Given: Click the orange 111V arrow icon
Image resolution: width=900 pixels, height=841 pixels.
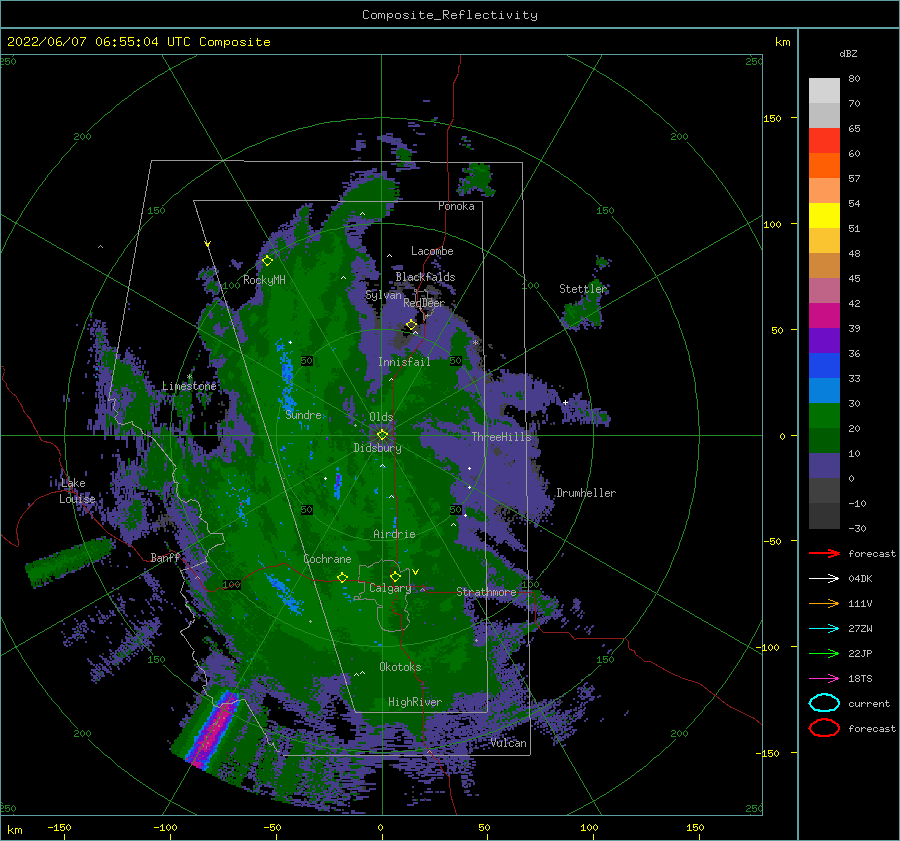Looking at the screenshot, I should (x=824, y=603).
